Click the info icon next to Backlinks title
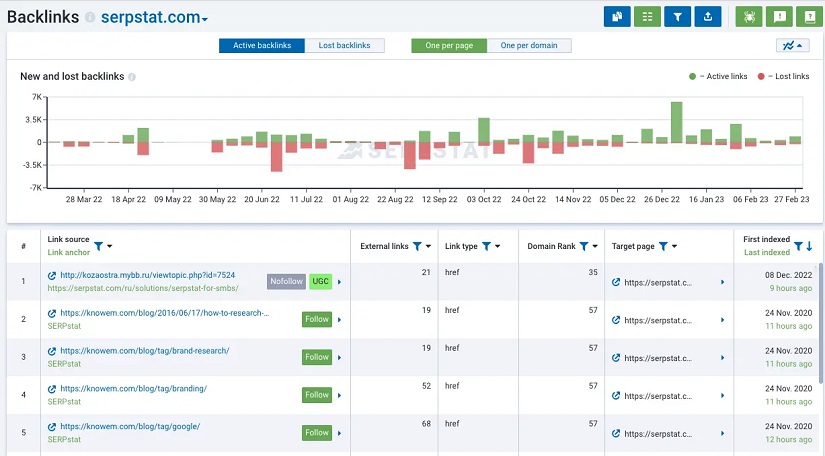 pos(91,18)
